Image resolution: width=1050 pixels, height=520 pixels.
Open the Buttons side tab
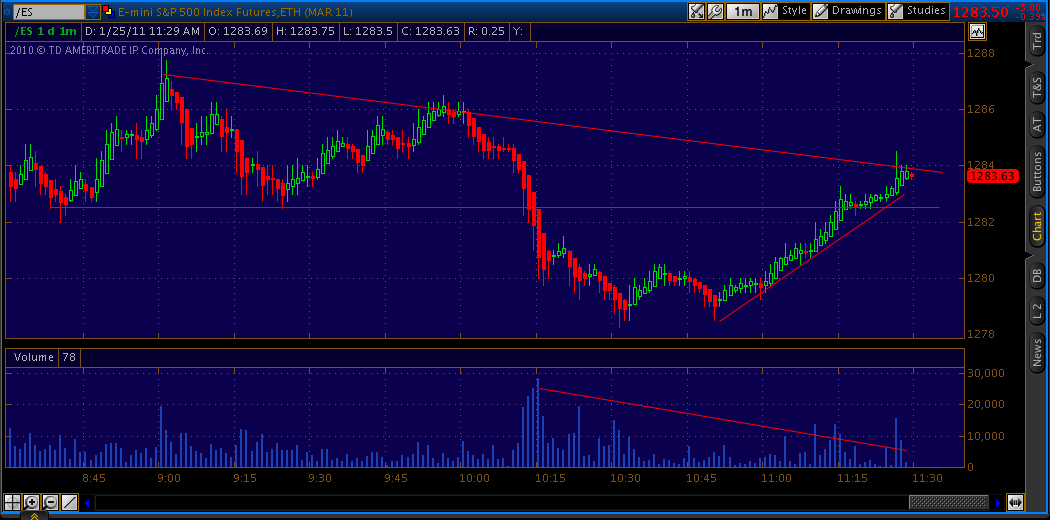pyautogui.click(x=1036, y=172)
